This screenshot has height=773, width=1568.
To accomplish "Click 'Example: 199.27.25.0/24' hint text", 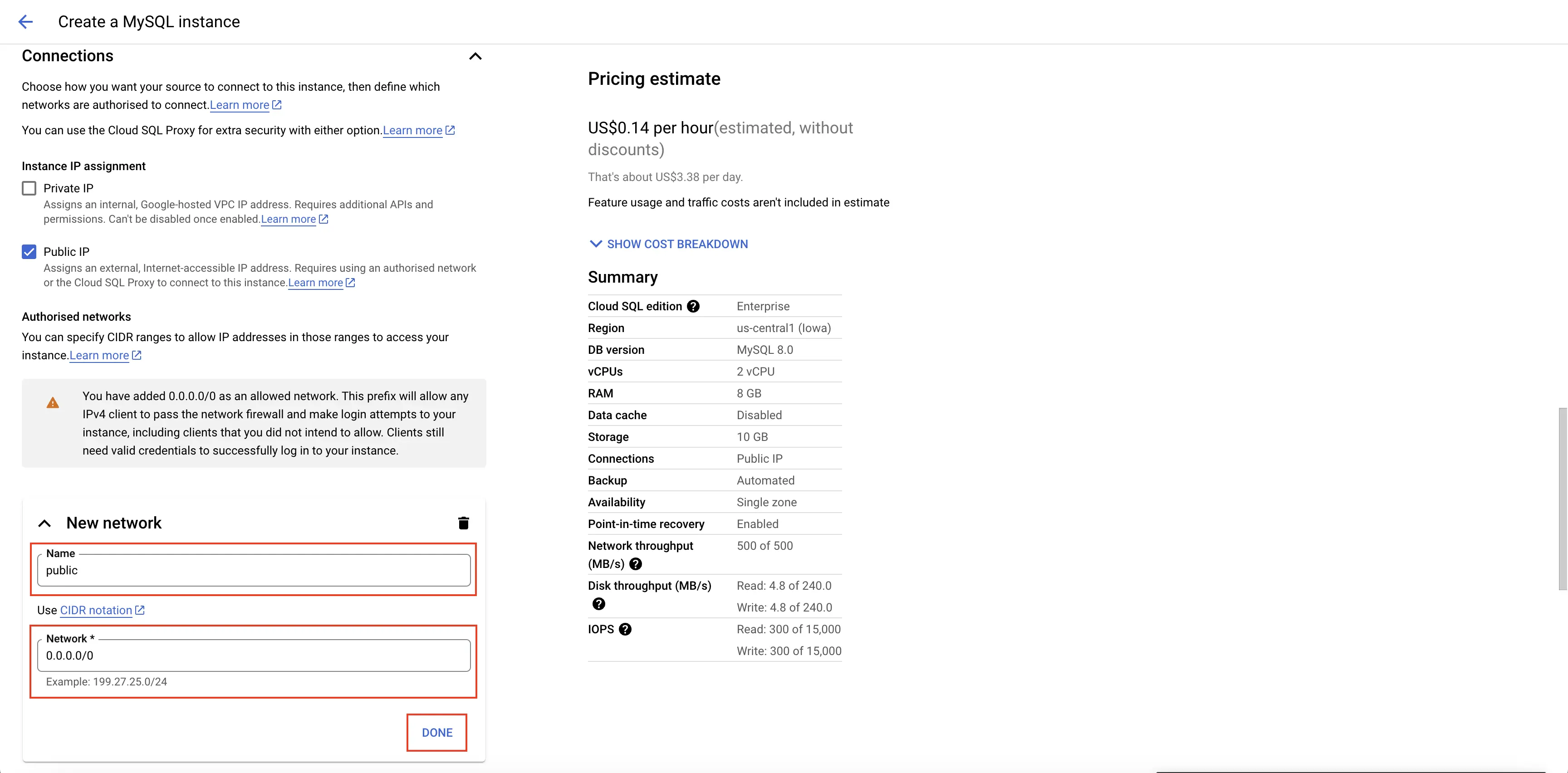I will pyautogui.click(x=107, y=682).
